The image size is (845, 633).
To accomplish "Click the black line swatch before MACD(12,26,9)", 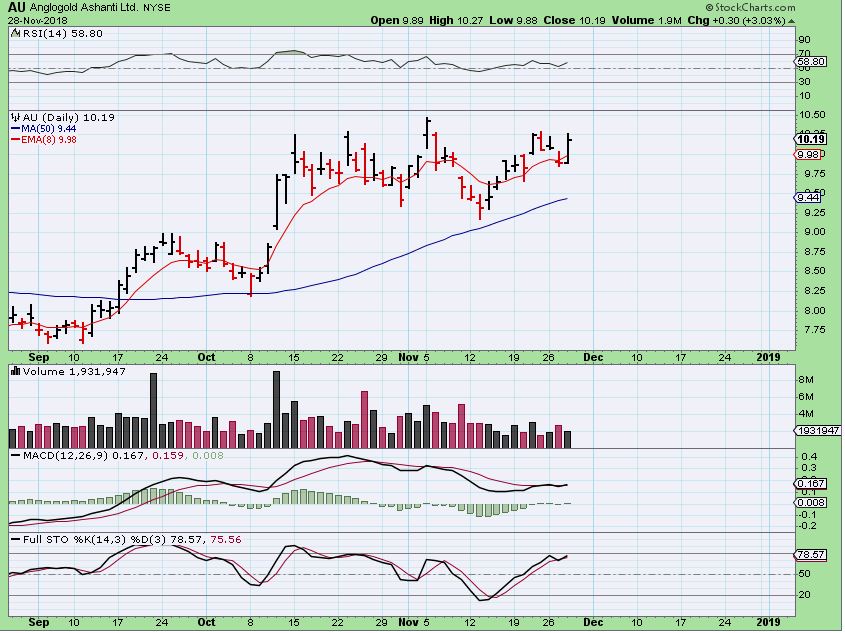I will pos(16,456).
